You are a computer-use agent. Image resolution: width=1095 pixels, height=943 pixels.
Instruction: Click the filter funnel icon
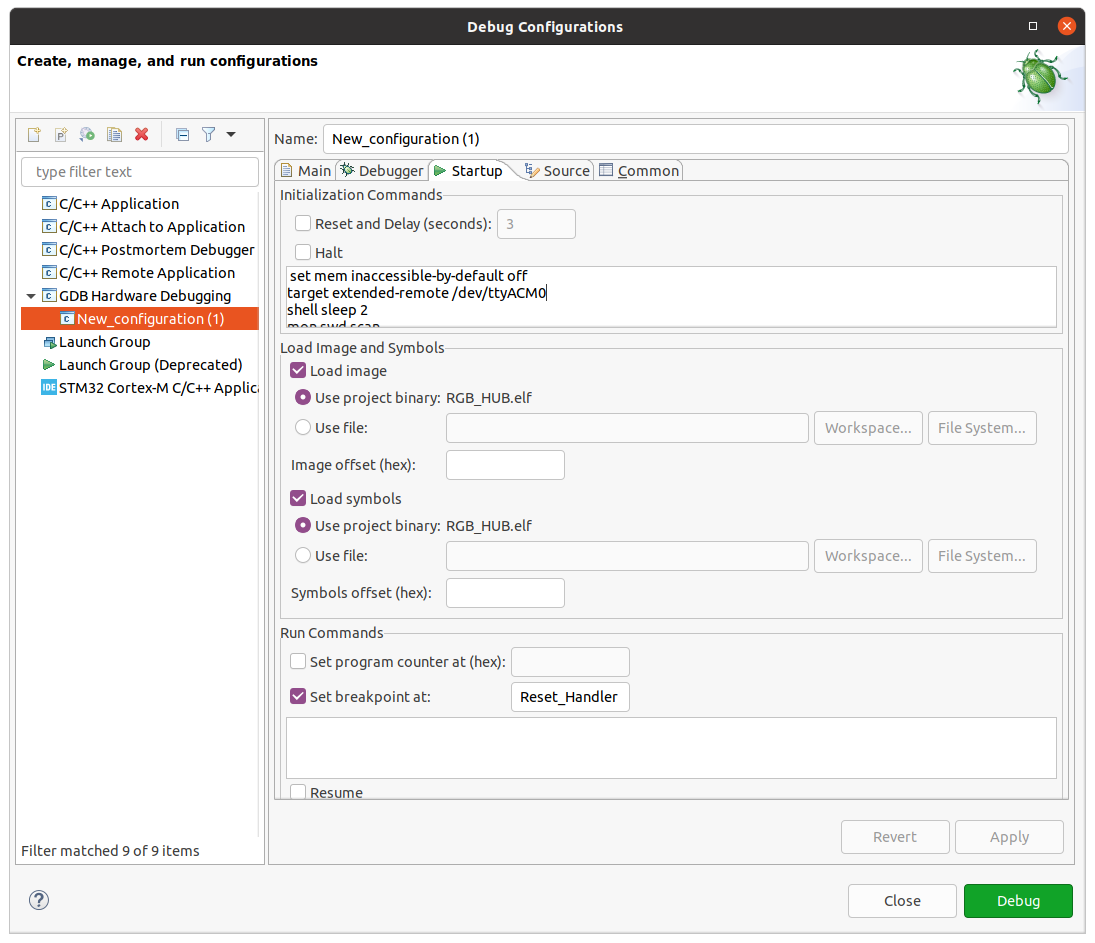point(208,134)
